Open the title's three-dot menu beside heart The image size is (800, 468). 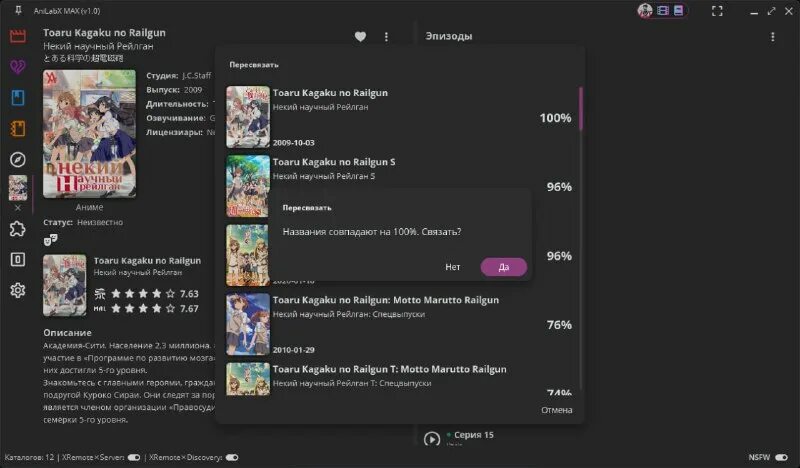386,37
